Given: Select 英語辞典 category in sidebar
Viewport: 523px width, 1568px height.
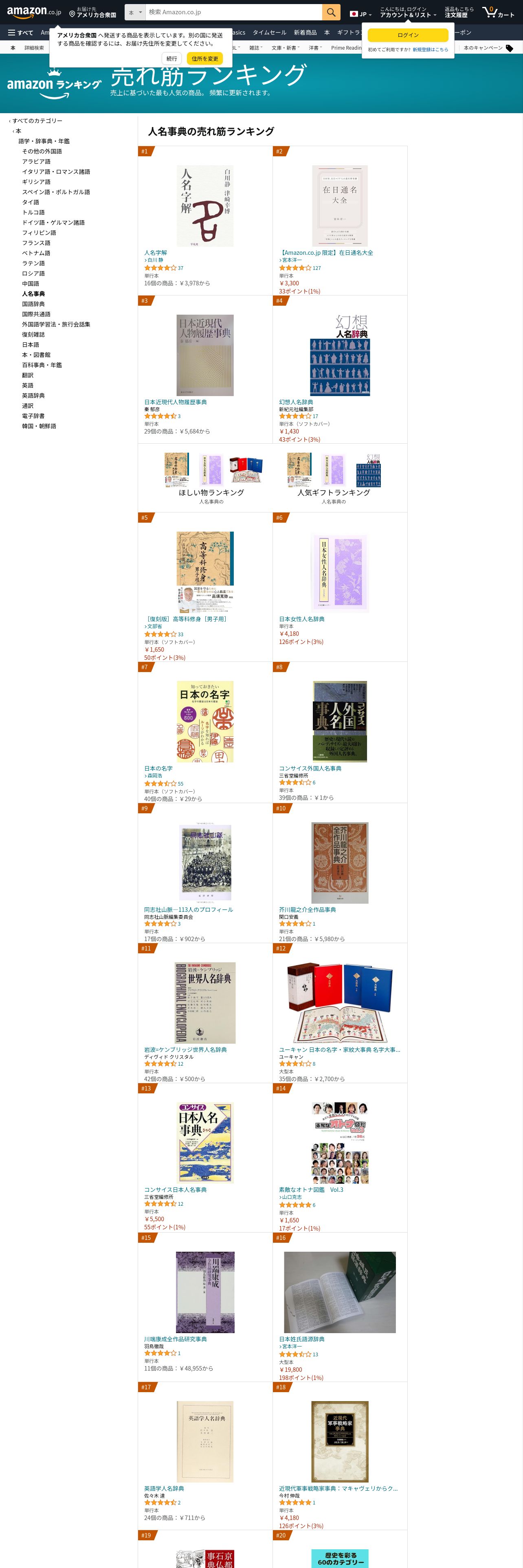Looking at the screenshot, I should point(33,396).
